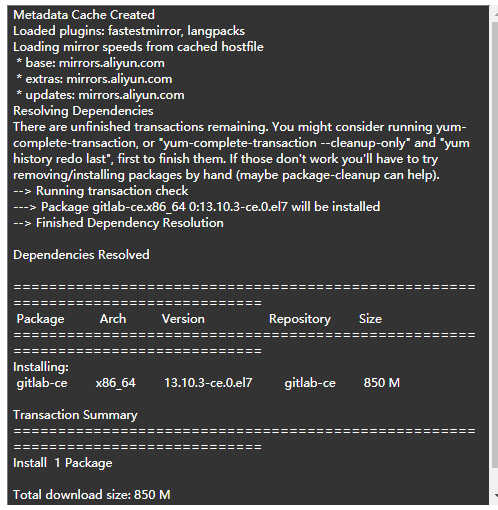
Task: Click the 'Transaction Summary' heading
Action: tap(75, 415)
